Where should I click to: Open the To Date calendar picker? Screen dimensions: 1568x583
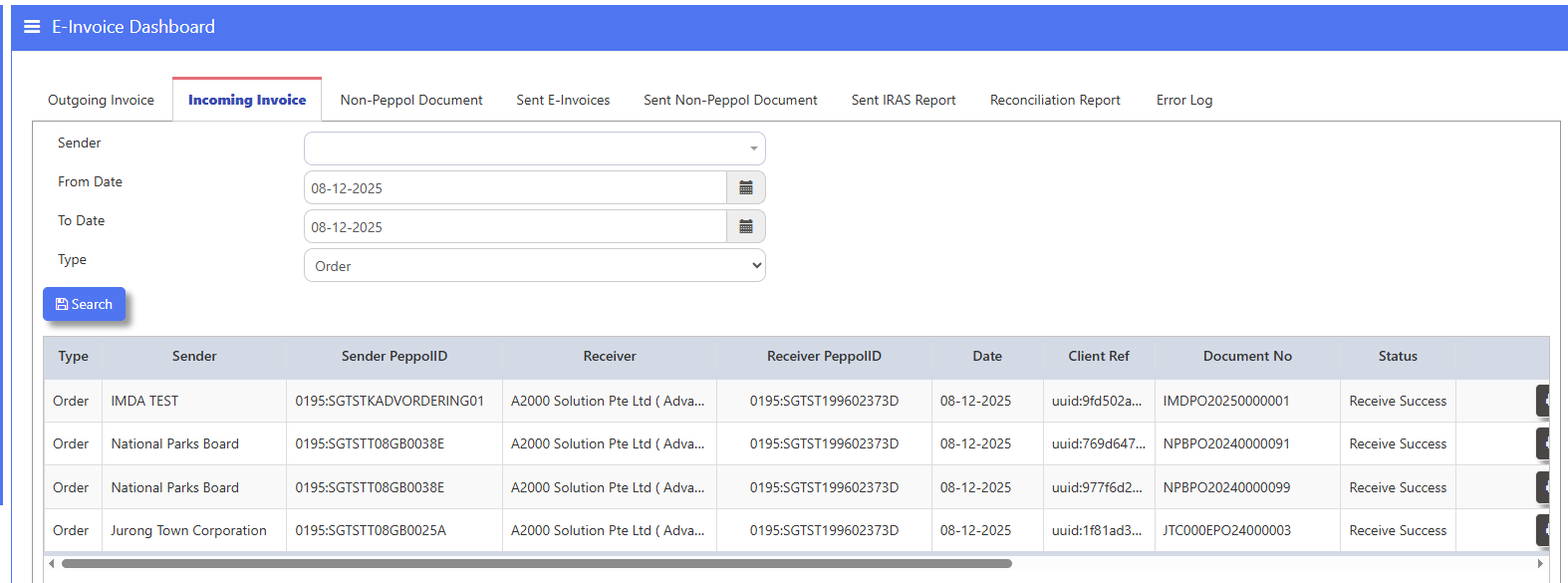point(746,226)
